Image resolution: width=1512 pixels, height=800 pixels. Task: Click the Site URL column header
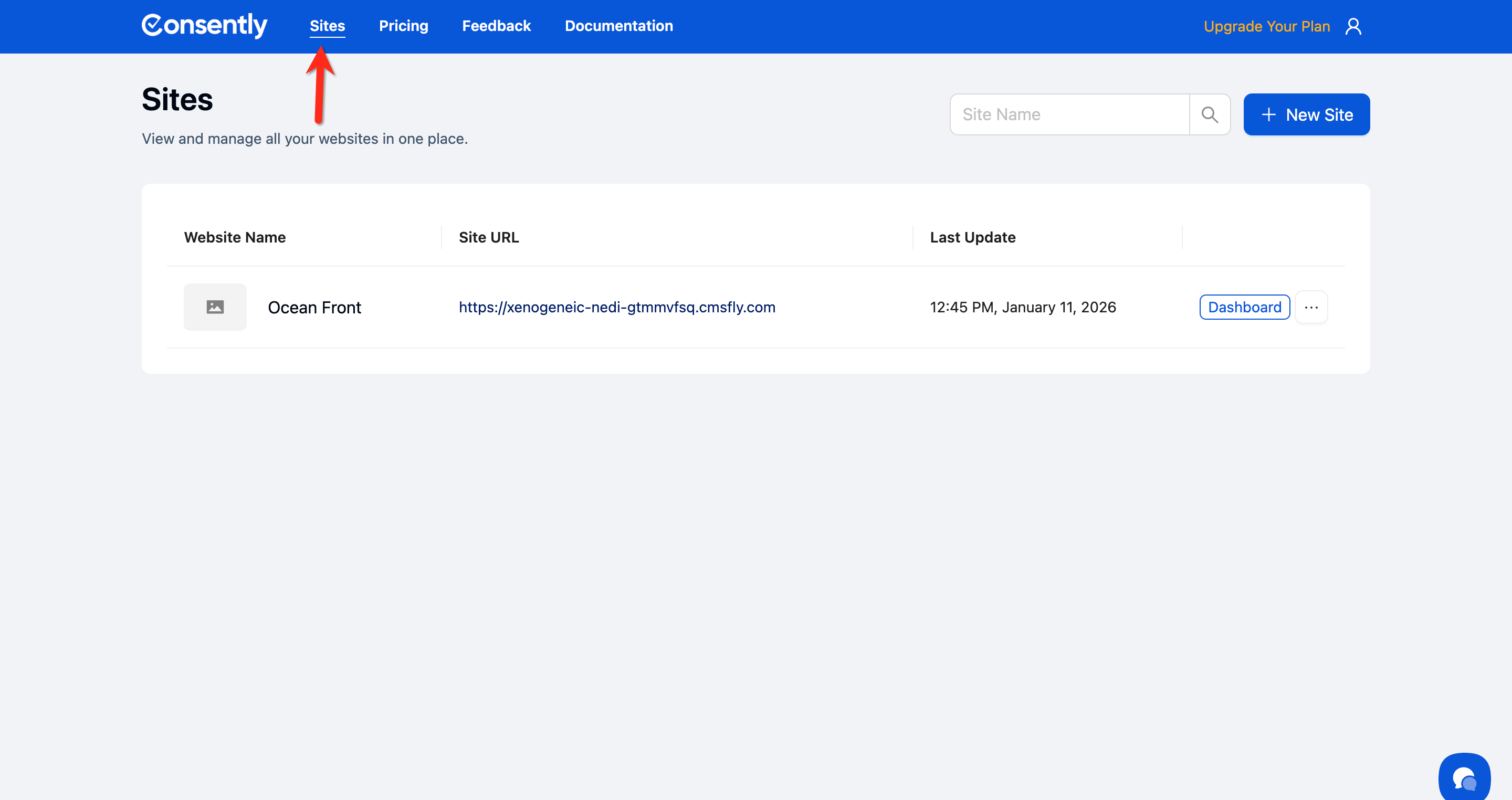coord(488,237)
